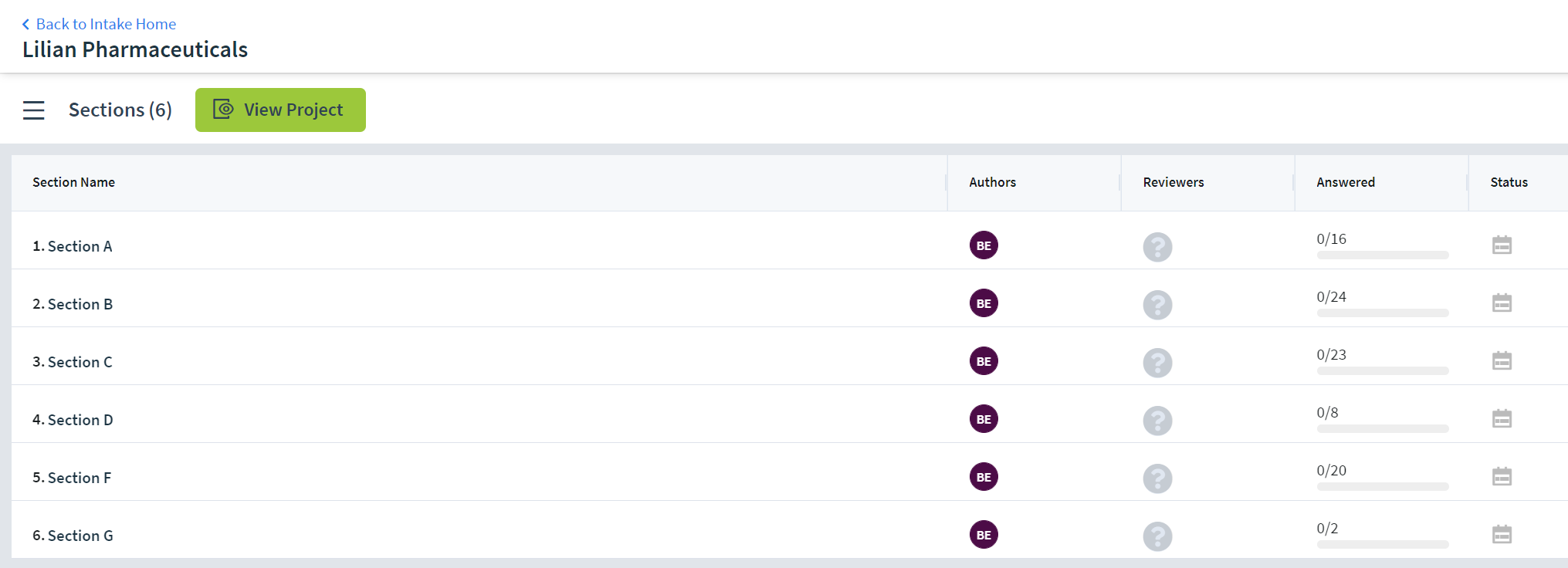Image resolution: width=1568 pixels, height=568 pixels.
Task: Click the Lilian Pharmaceuticals project title
Action: [x=135, y=49]
